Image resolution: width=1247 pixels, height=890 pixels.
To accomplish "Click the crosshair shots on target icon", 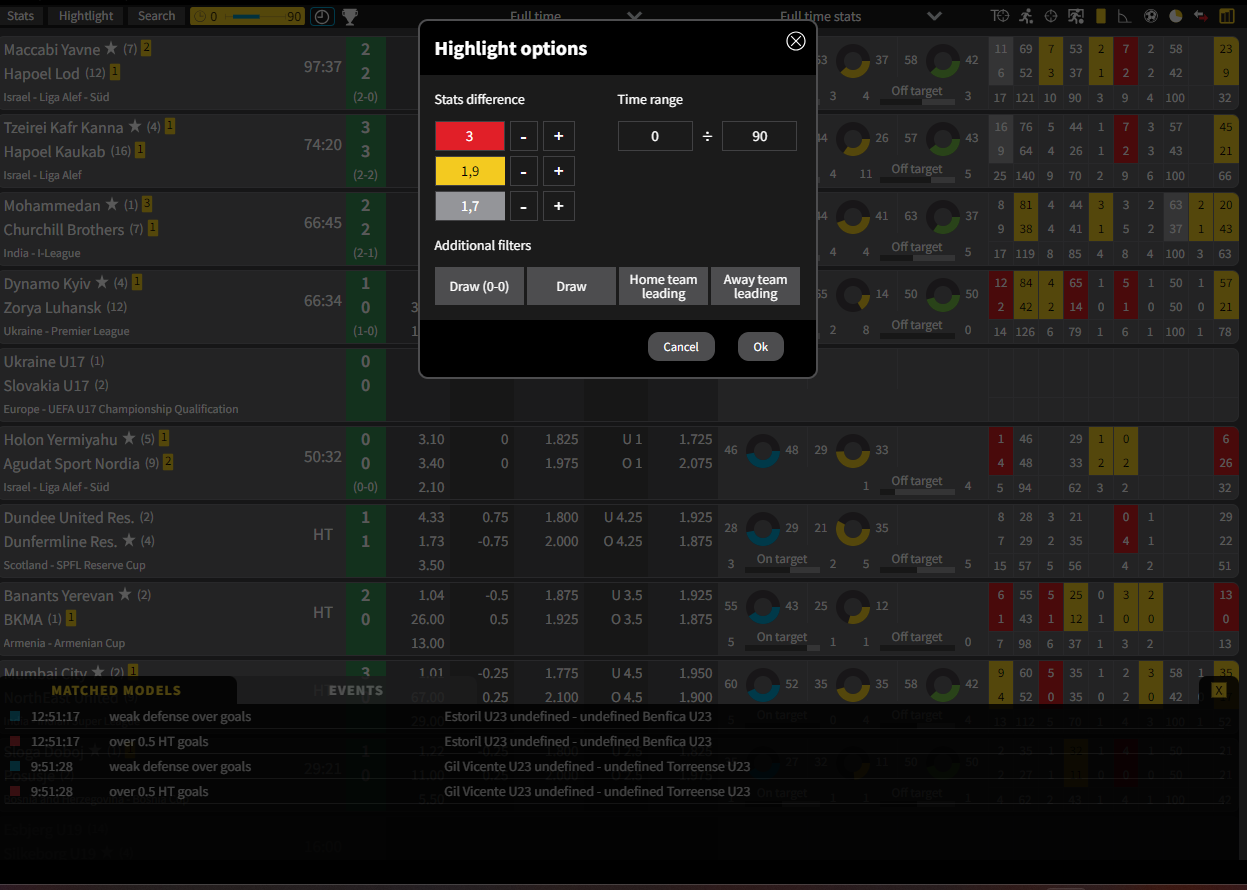I will [x=1051, y=16].
